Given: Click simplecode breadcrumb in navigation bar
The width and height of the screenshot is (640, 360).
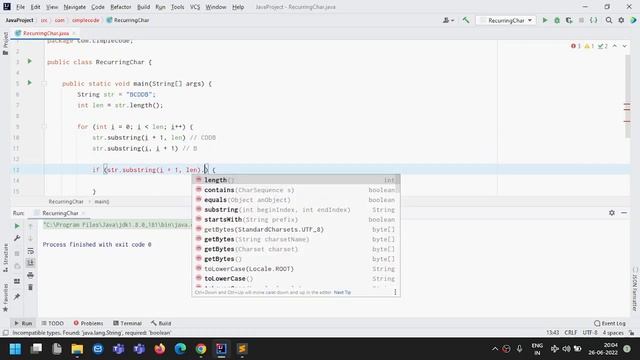Looking at the screenshot, I should click(x=86, y=20).
